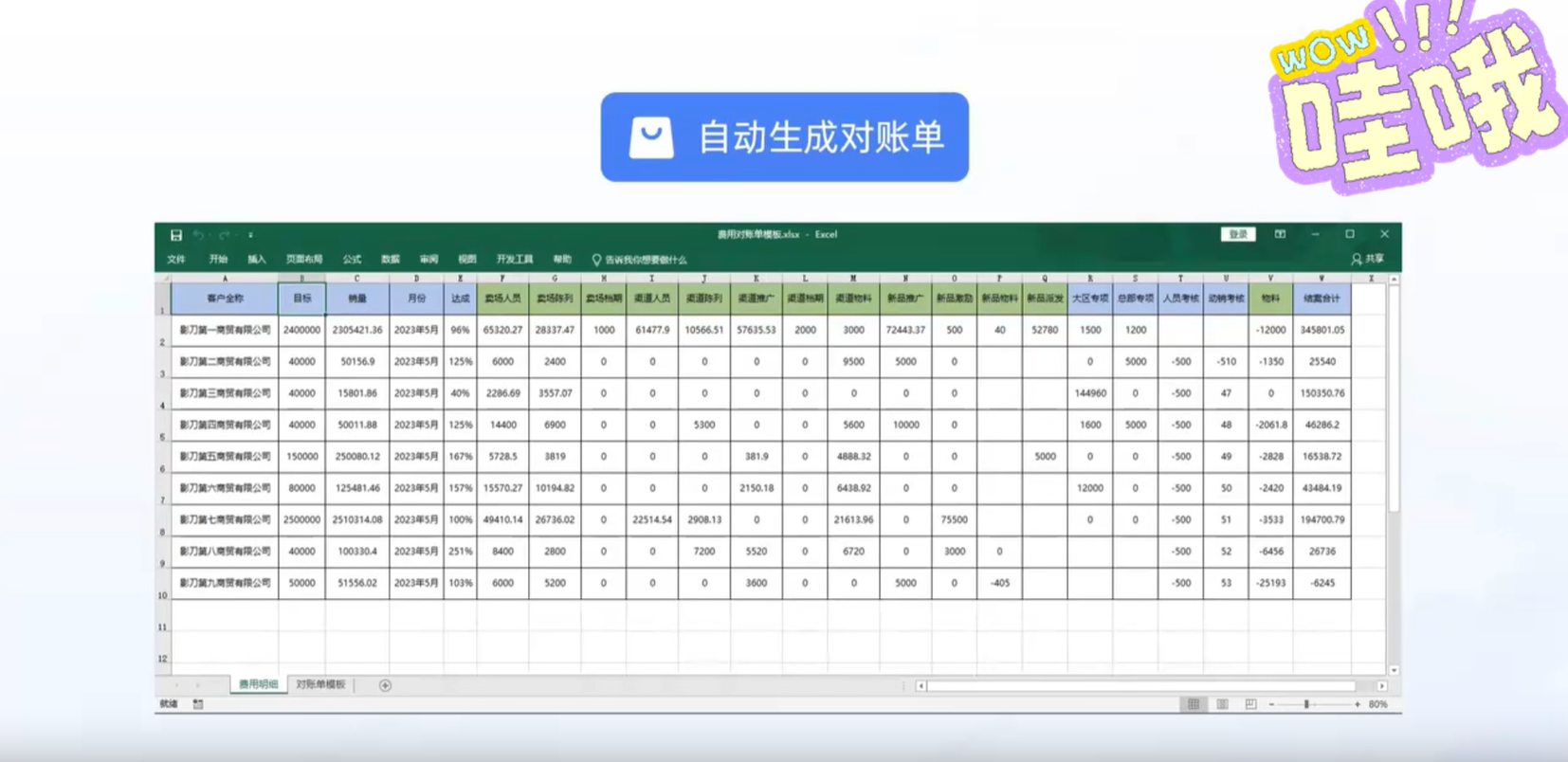Click the horizontal scrollbar track
The image size is (1568, 762).
pyautogui.click(x=1151, y=685)
